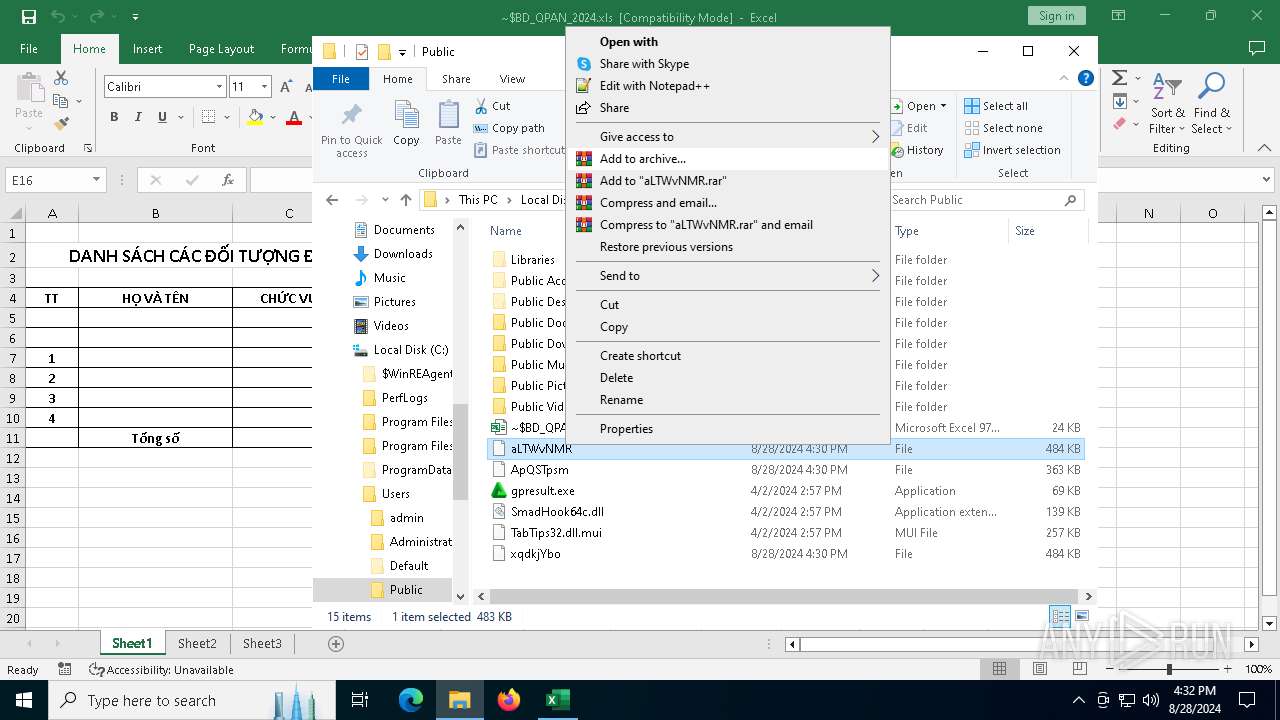Click the Excel Clear eraser icon
The height and width of the screenshot is (720, 1280).
[1120, 123]
